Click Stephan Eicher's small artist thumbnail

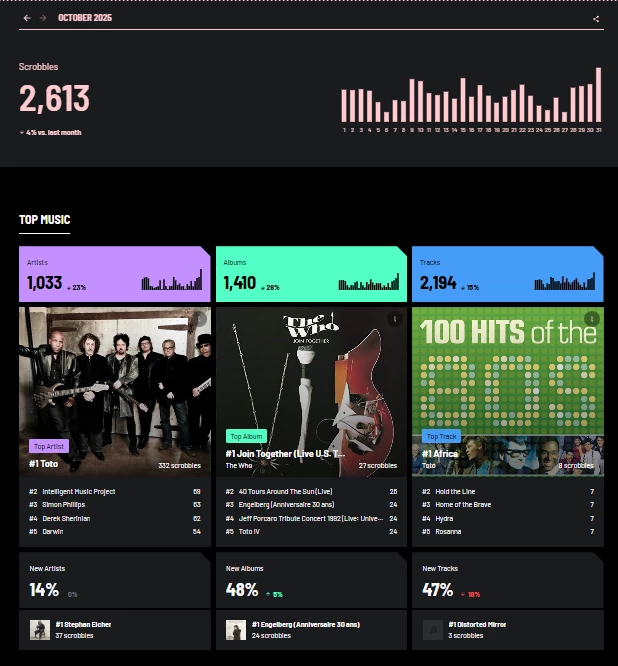click(x=40, y=630)
